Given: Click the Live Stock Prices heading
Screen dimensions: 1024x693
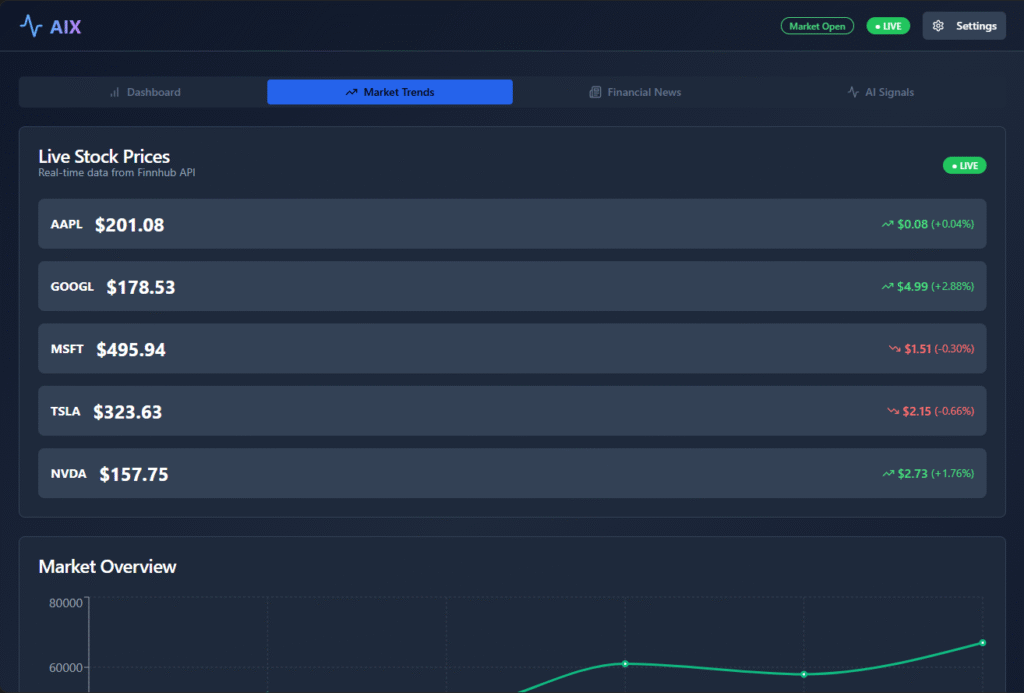Looking at the screenshot, I should pos(104,156).
